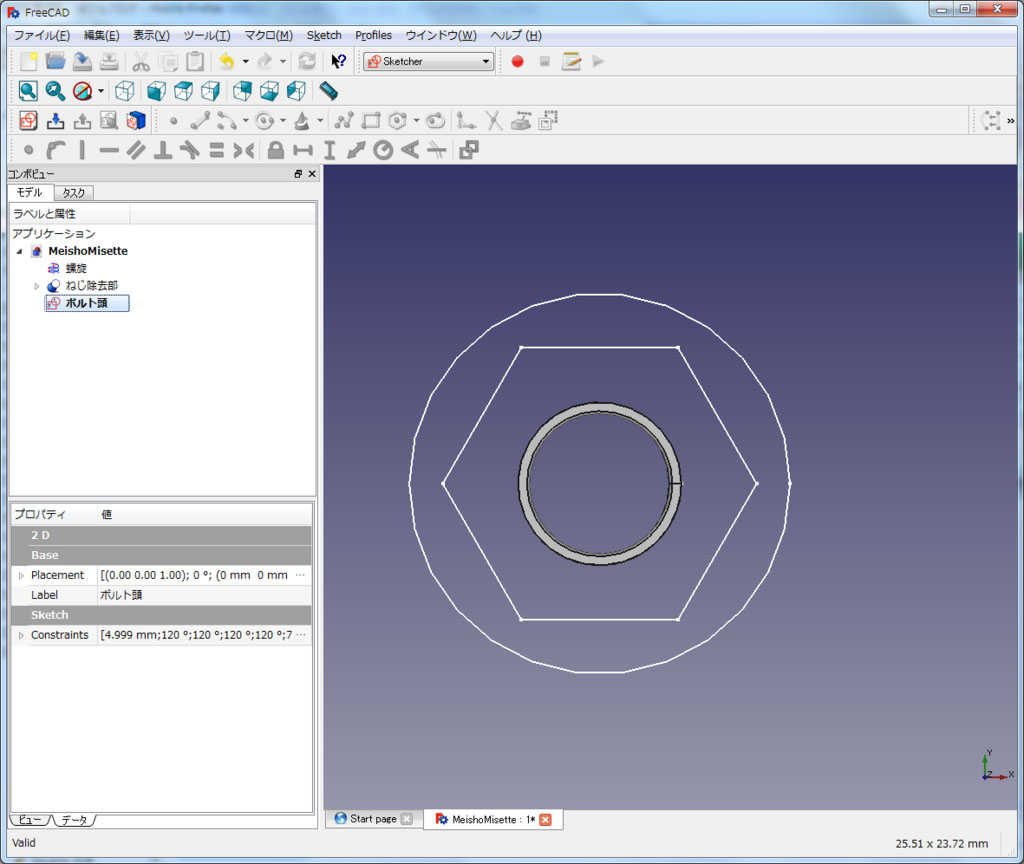
Task: Open the polygon tool dropdown arrow
Action: click(x=416, y=121)
